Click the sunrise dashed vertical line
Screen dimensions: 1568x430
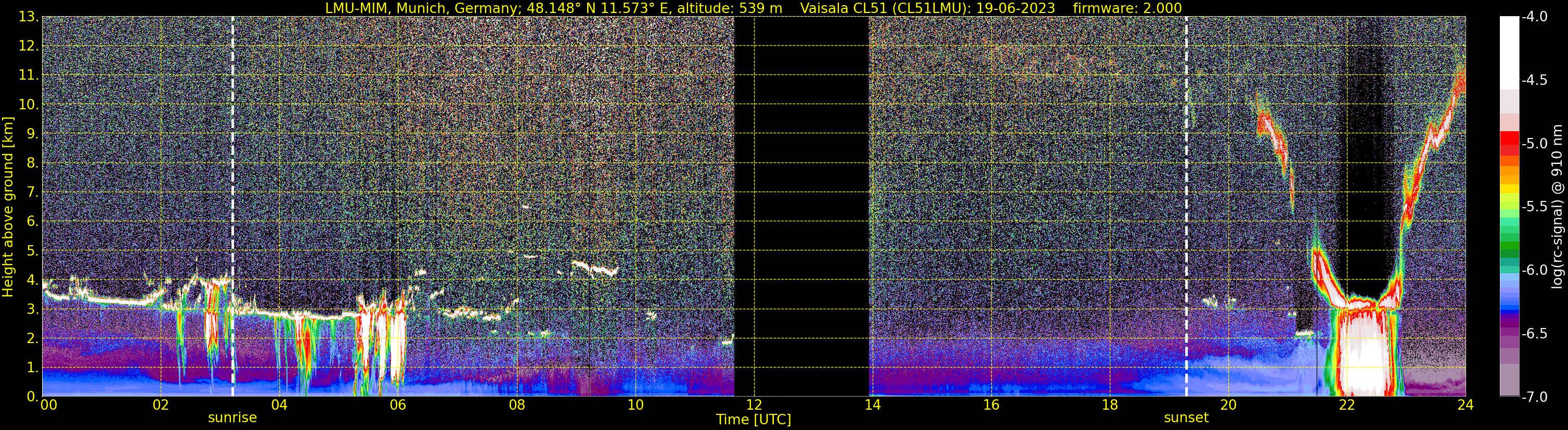coord(232,207)
